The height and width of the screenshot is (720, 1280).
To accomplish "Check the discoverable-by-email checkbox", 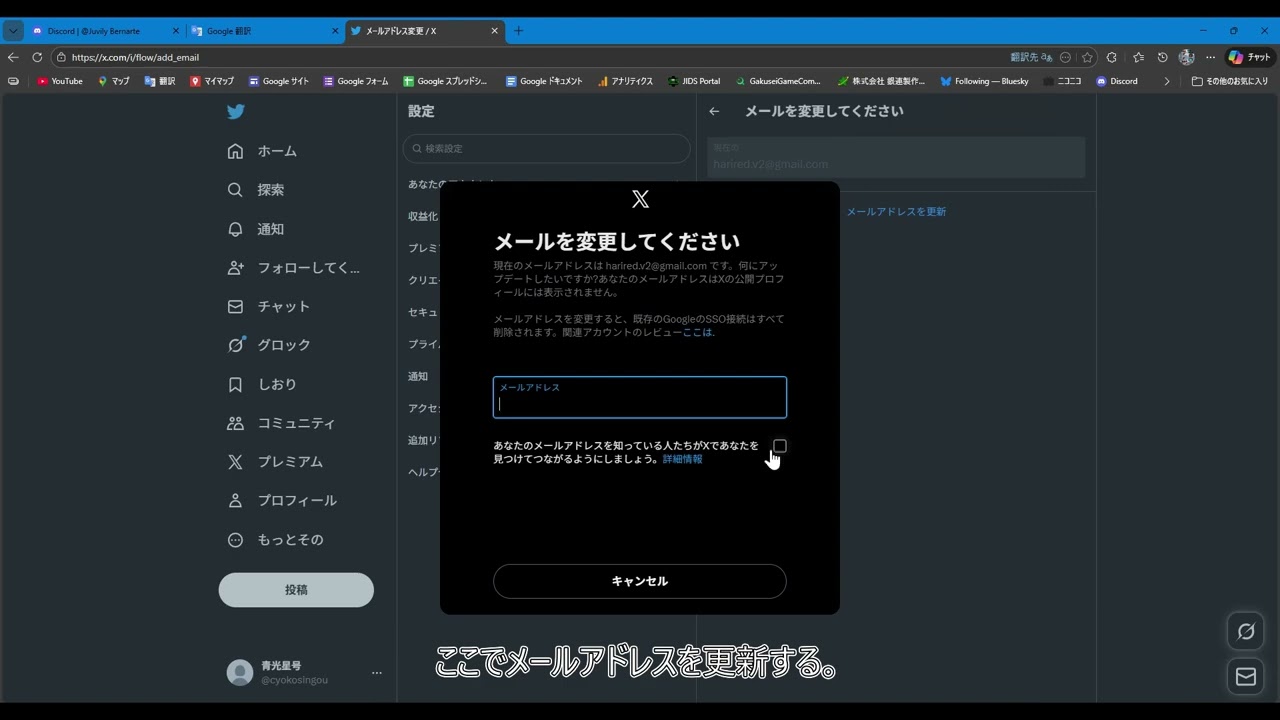I will [780, 446].
